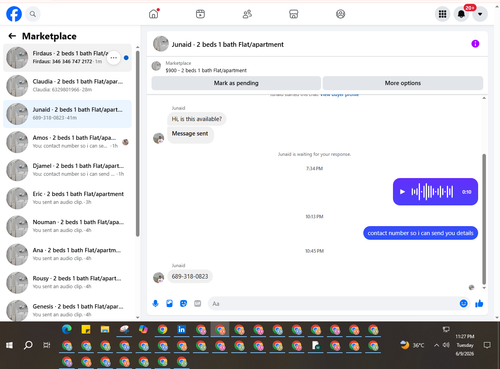Open LinkedIn app from taskbar

tap(181, 330)
